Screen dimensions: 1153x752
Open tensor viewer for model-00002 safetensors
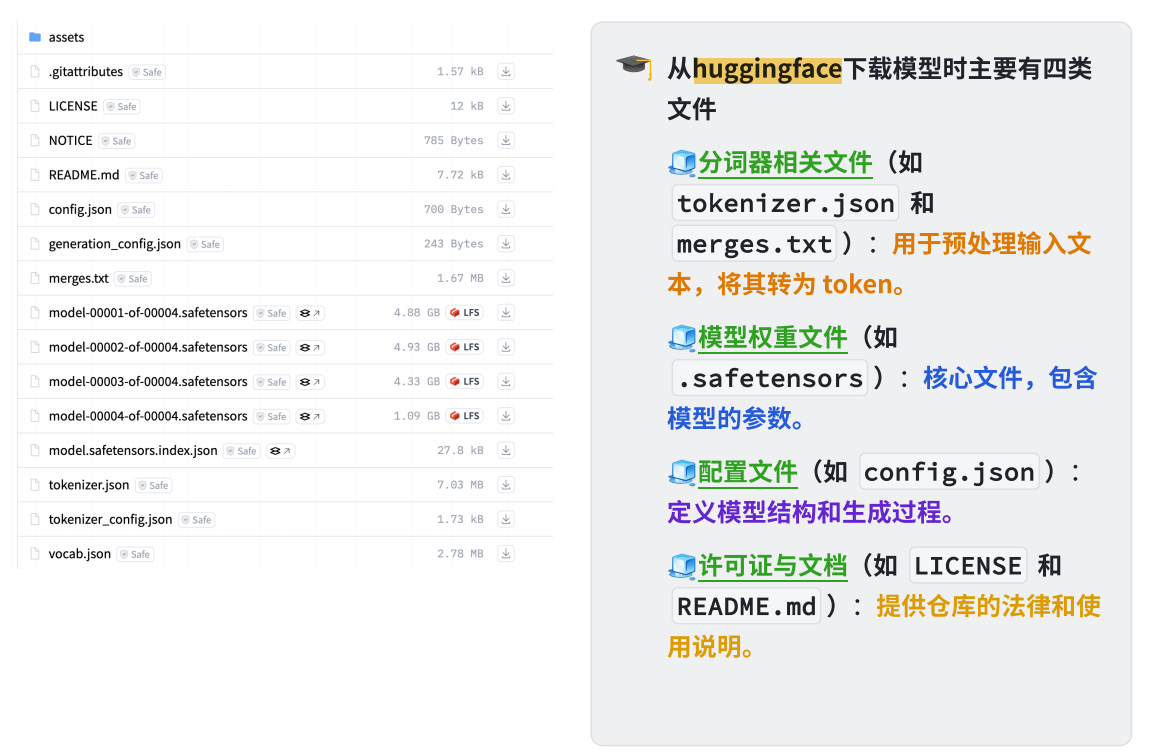tap(310, 348)
